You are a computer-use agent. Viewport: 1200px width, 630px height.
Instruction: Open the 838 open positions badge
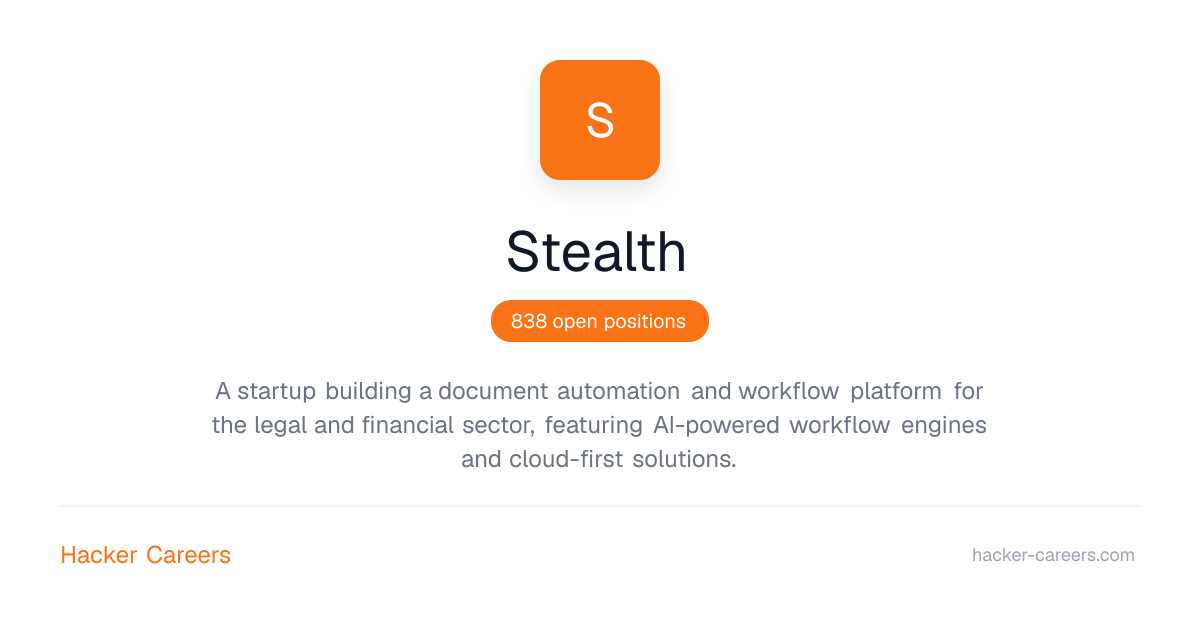click(x=600, y=321)
